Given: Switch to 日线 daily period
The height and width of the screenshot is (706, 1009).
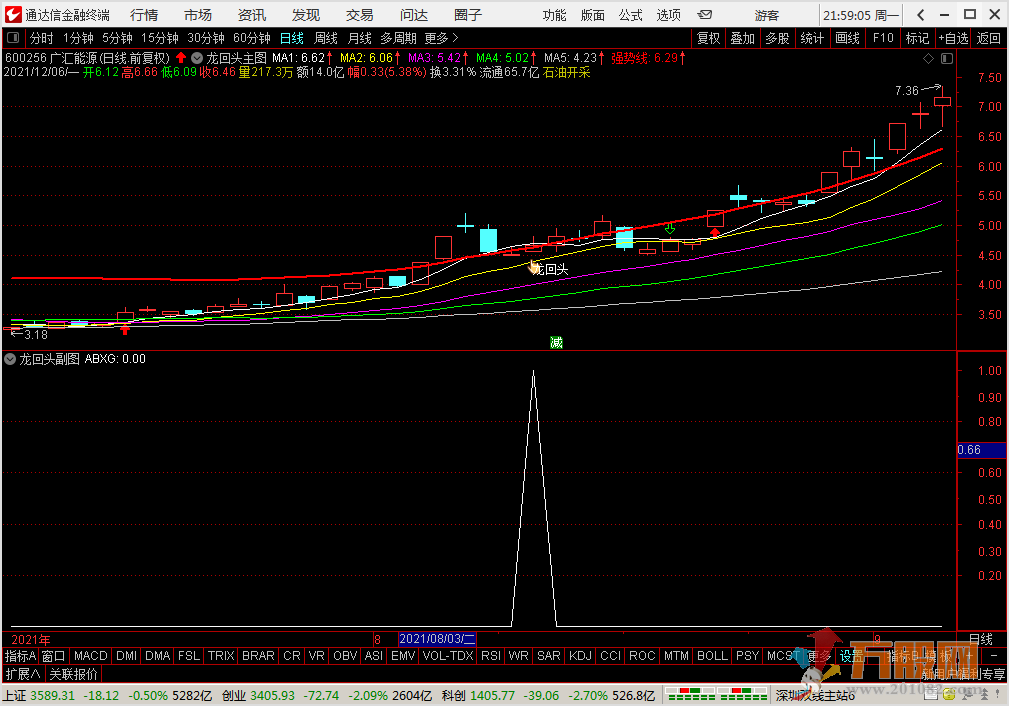Looking at the screenshot, I should coord(291,38).
